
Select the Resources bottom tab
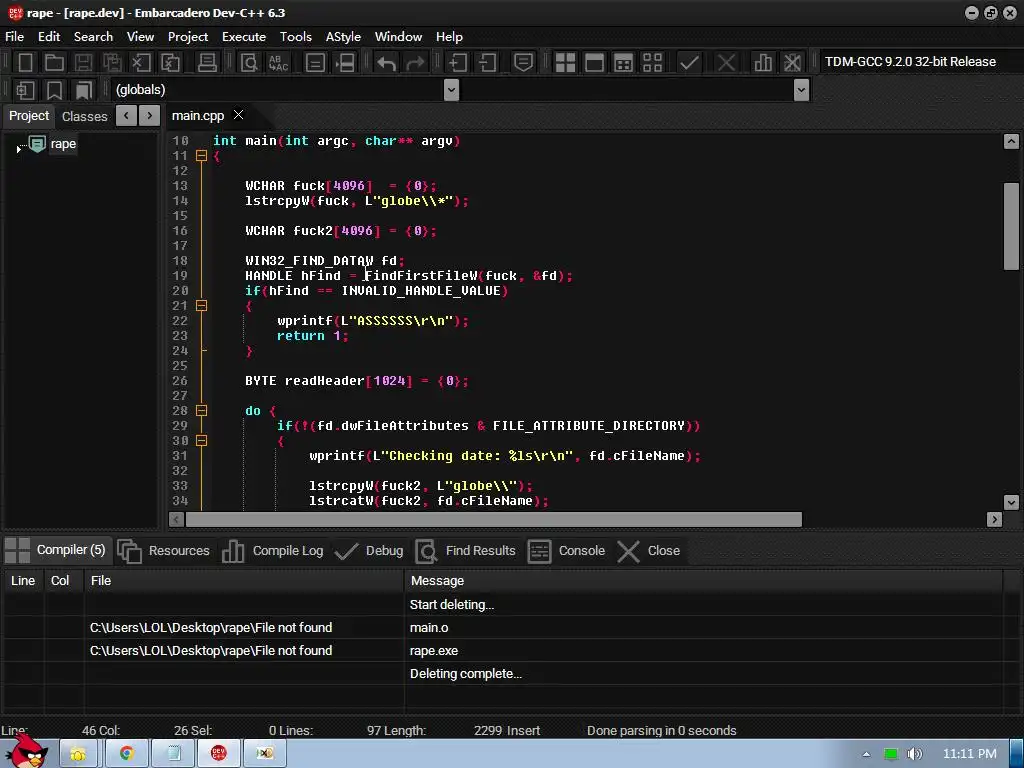pos(165,551)
